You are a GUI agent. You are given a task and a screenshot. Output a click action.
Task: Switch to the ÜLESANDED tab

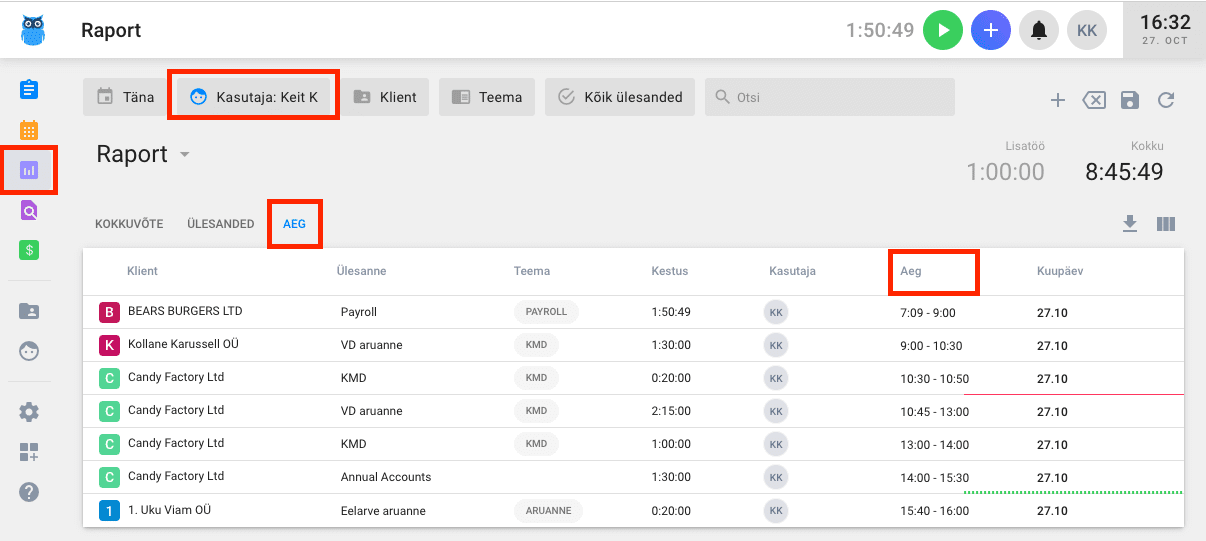coord(220,224)
